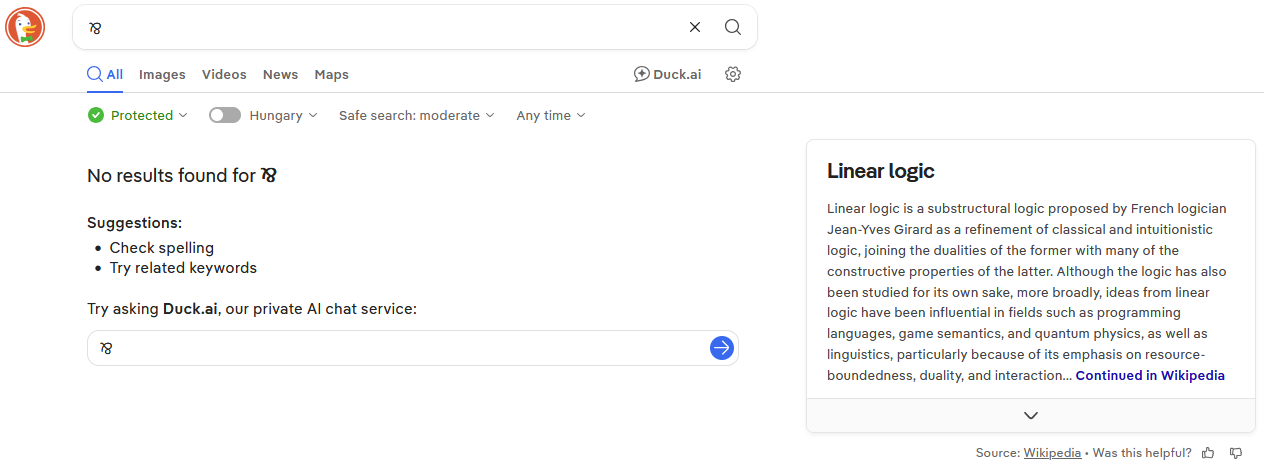Open Continued in Wikipedia link
This screenshot has width=1264, height=465.
pos(1150,375)
